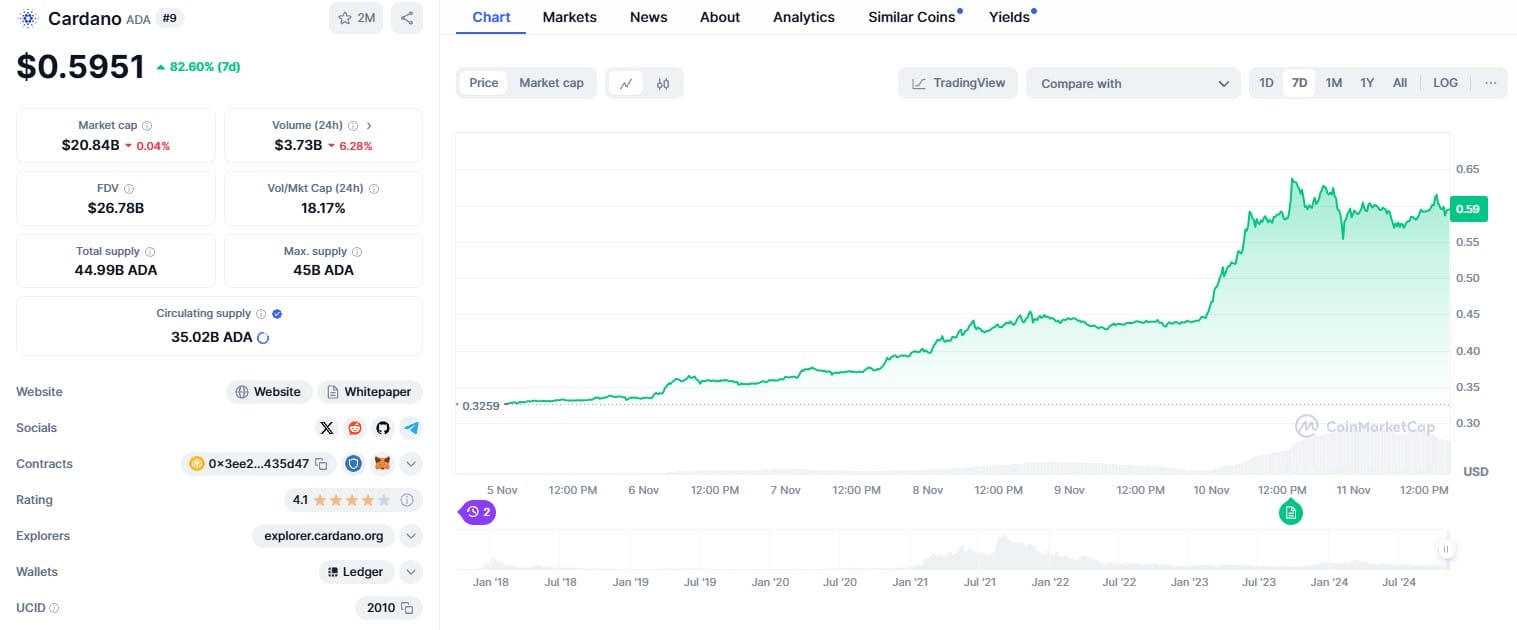Image resolution: width=1517 pixels, height=630 pixels.
Task: Switch to candlestick chart icon
Action: coord(663,83)
